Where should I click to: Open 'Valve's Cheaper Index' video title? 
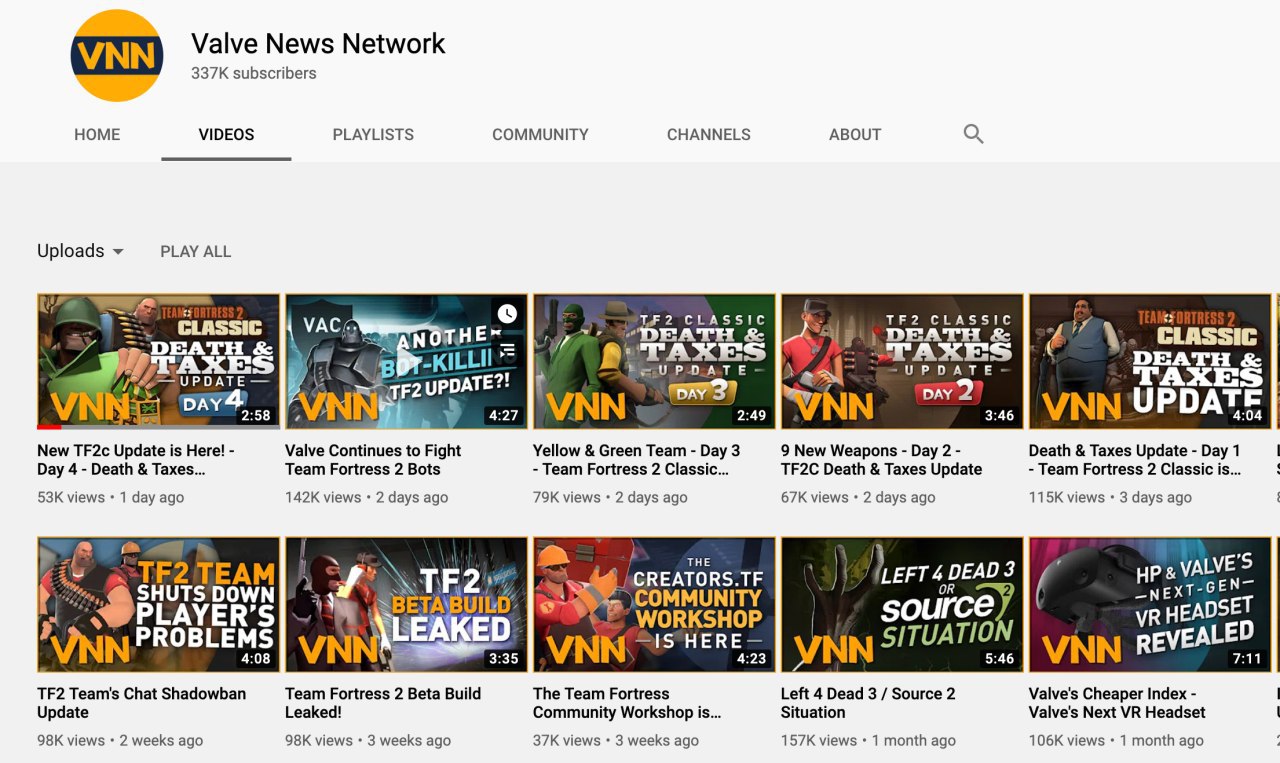point(1117,703)
